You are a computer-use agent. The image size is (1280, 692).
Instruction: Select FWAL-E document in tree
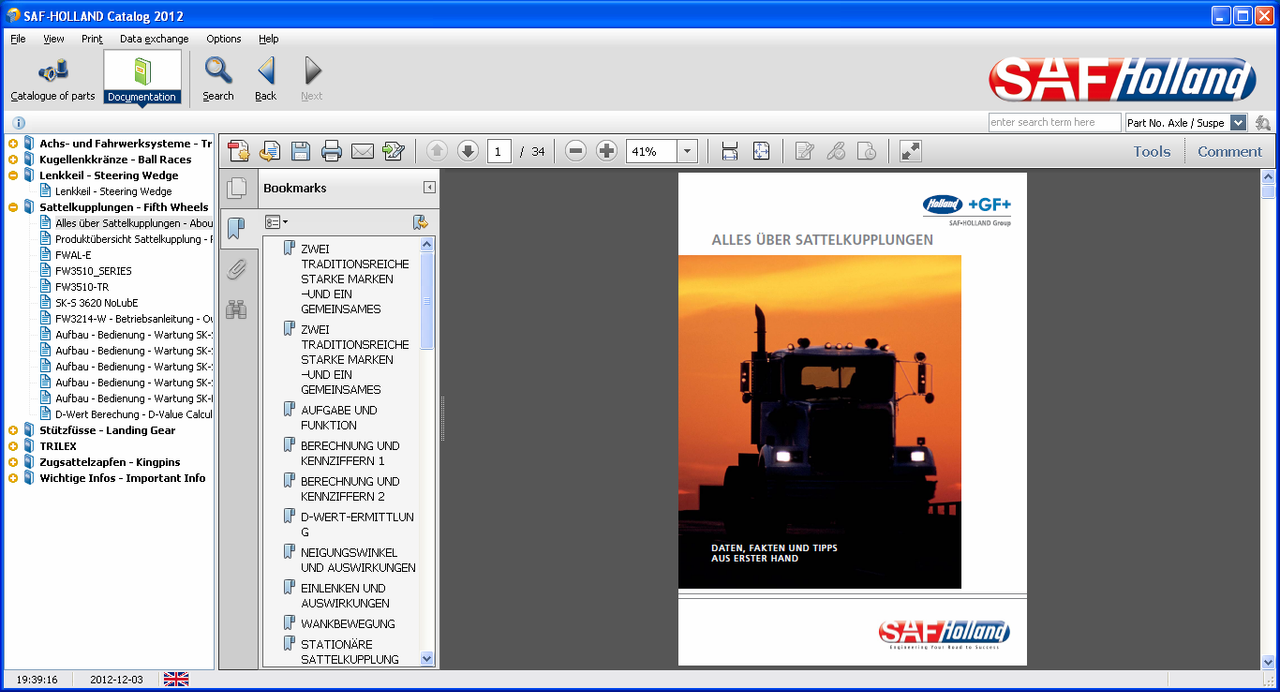[73, 255]
